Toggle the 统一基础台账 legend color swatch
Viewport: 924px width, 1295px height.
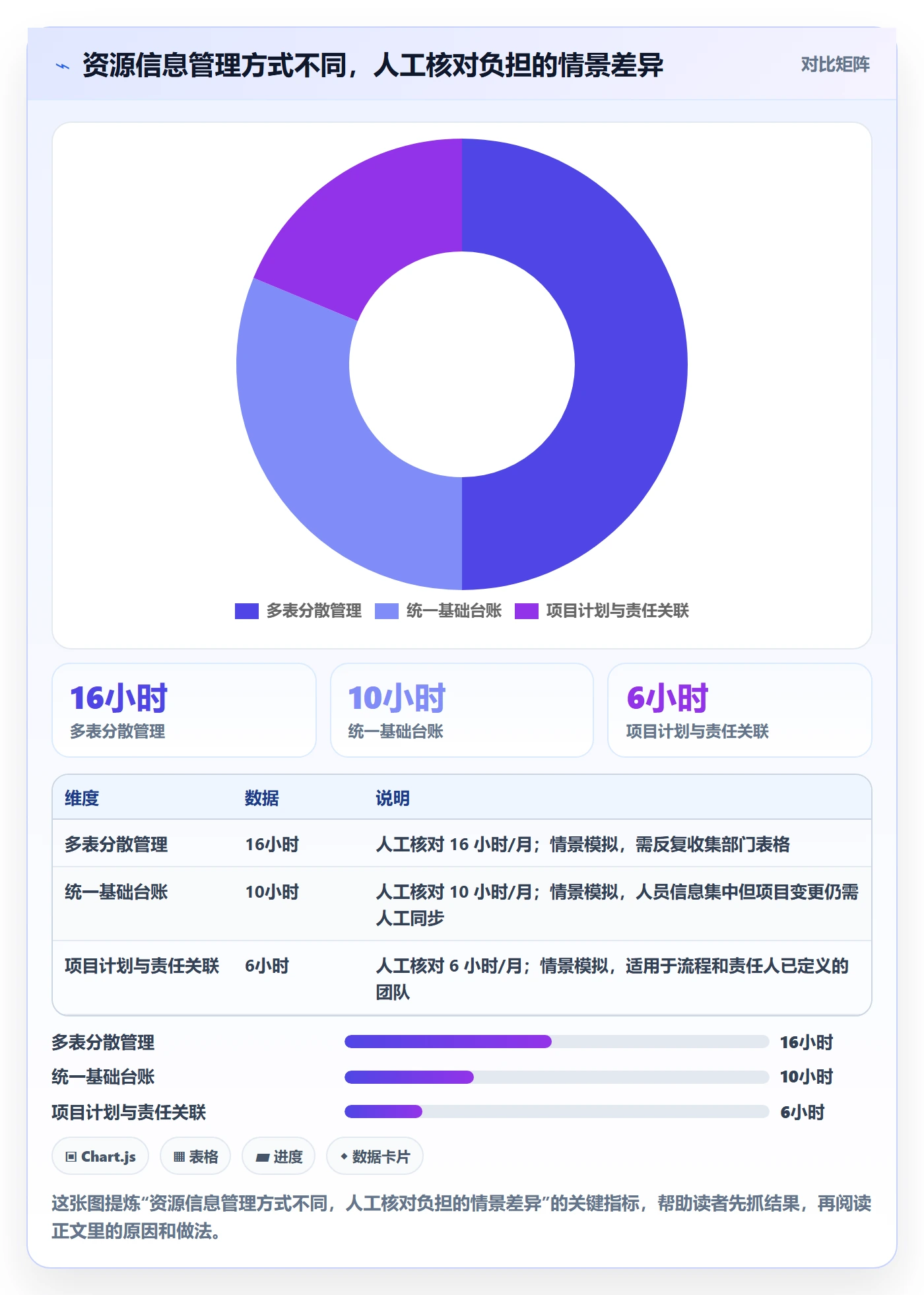pyautogui.click(x=386, y=611)
